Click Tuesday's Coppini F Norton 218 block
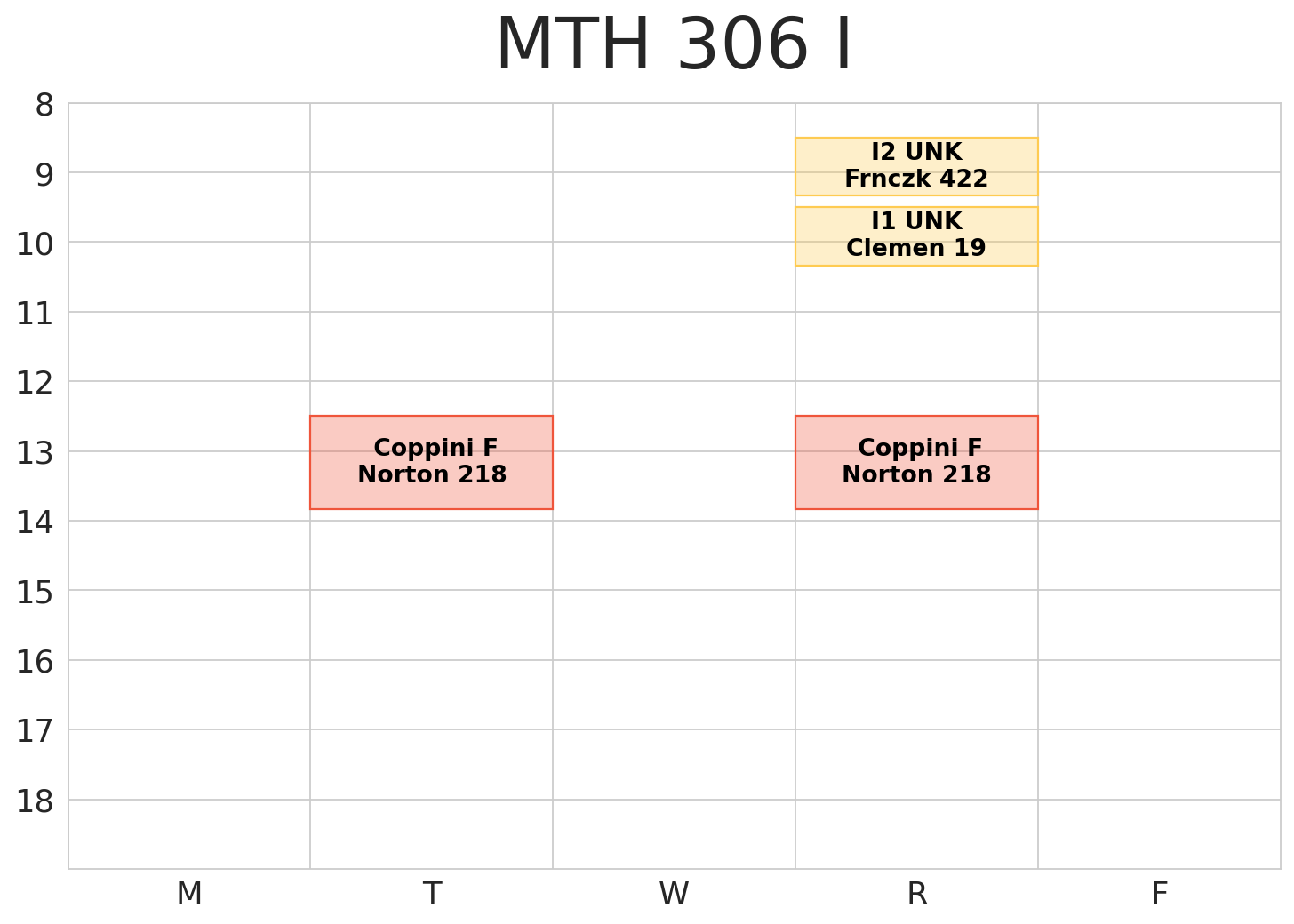Image resolution: width=1294 pixels, height=924 pixels. tap(431, 462)
